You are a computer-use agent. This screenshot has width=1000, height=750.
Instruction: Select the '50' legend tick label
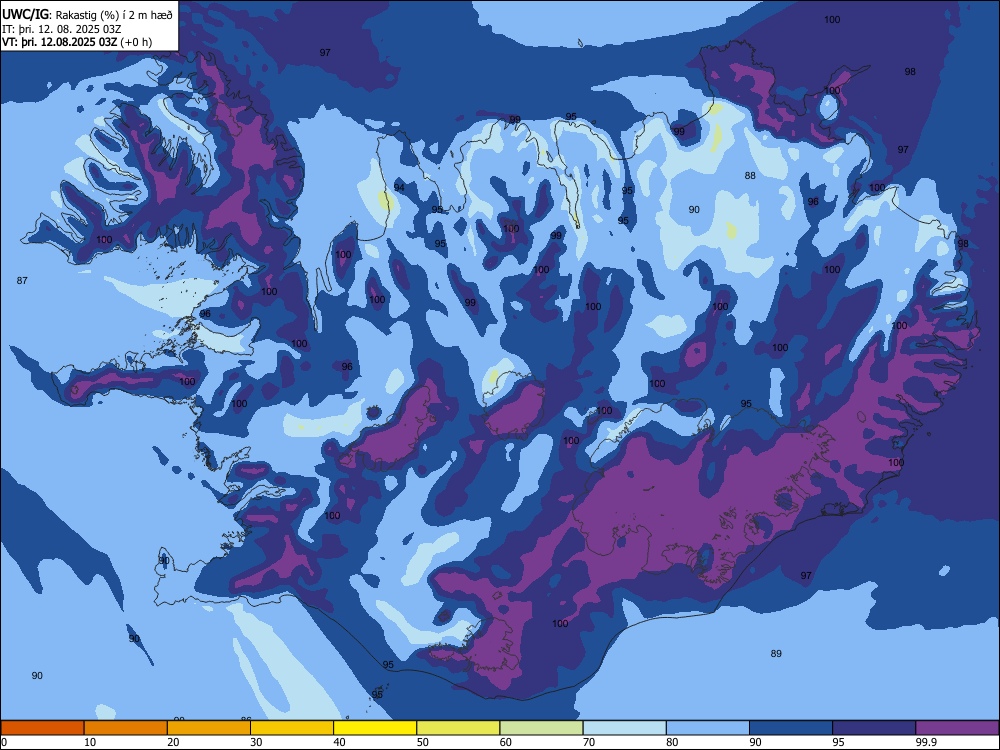(423, 742)
